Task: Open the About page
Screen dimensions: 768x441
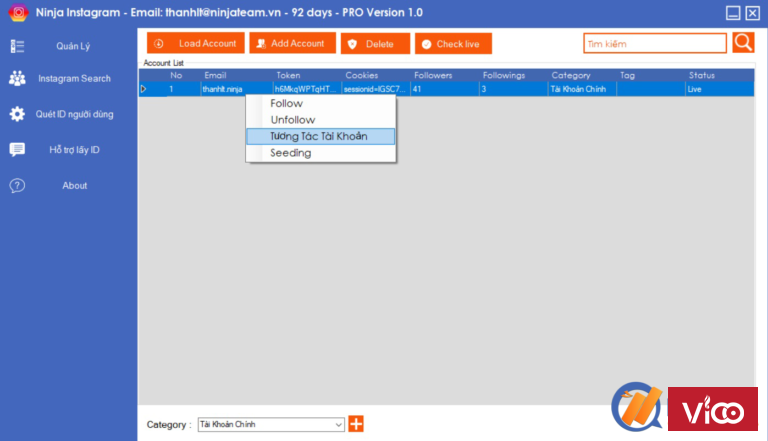Action: pos(74,186)
